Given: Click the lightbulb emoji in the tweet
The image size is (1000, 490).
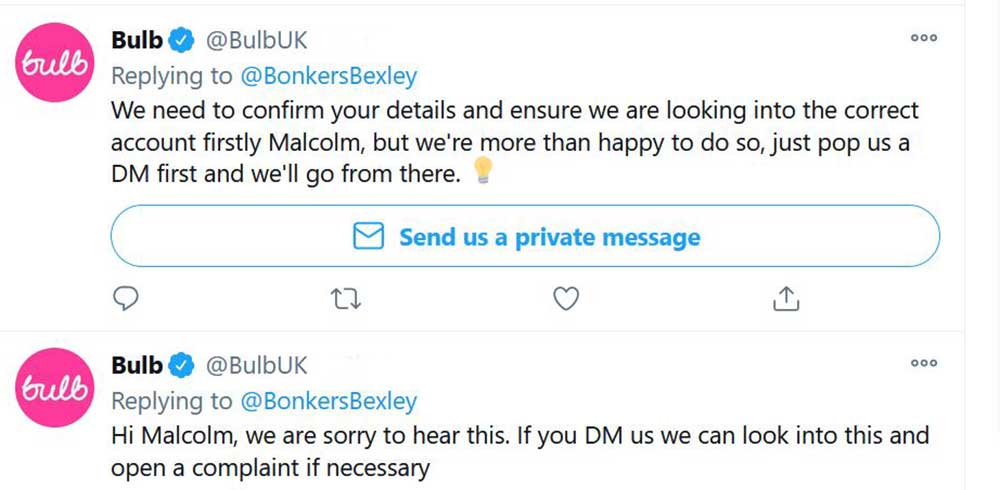Looking at the screenshot, I should click(x=482, y=173).
